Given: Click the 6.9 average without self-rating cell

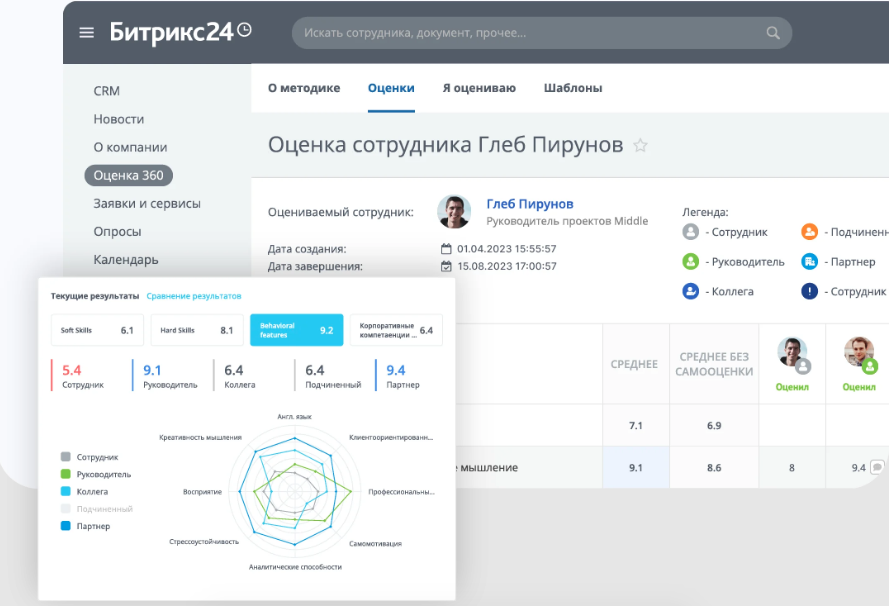Looking at the screenshot, I should point(714,425).
